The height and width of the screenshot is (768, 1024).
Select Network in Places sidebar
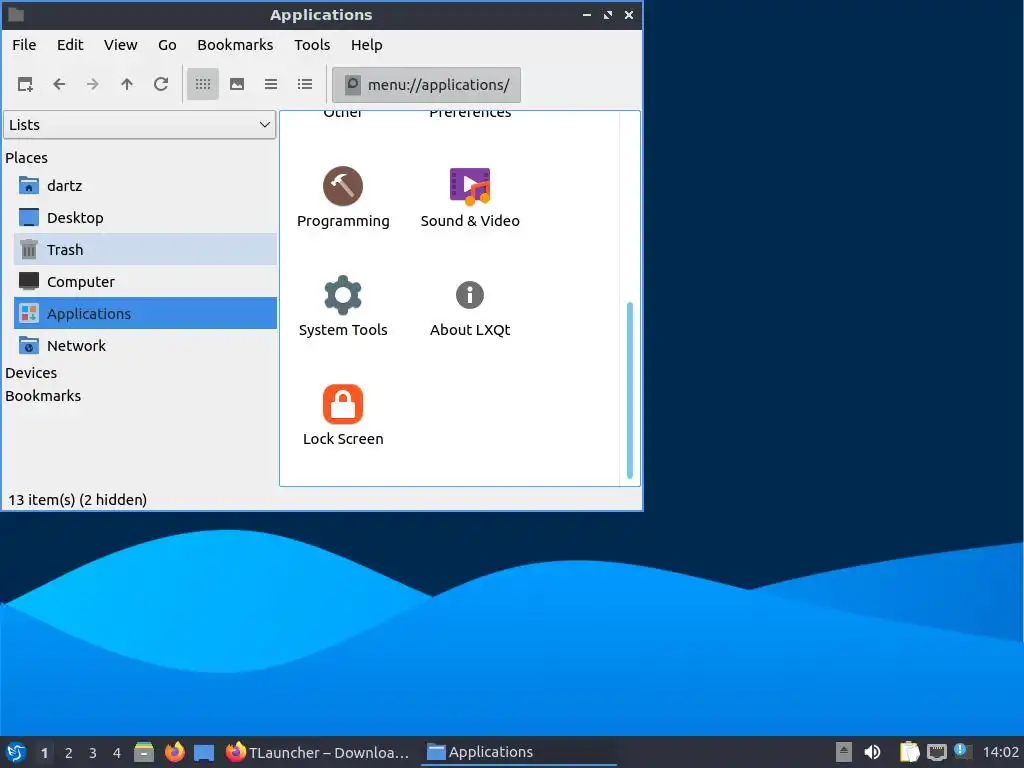click(x=145, y=345)
